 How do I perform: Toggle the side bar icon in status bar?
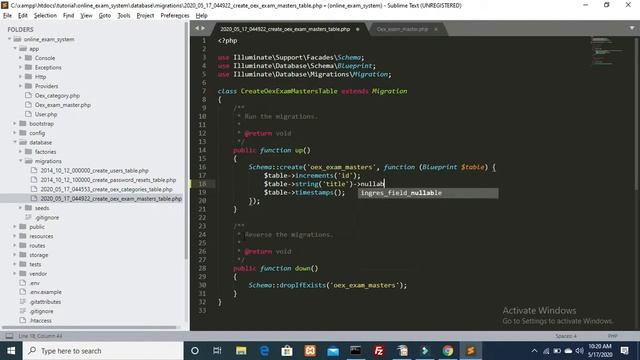pyautogui.click(x=9, y=336)
